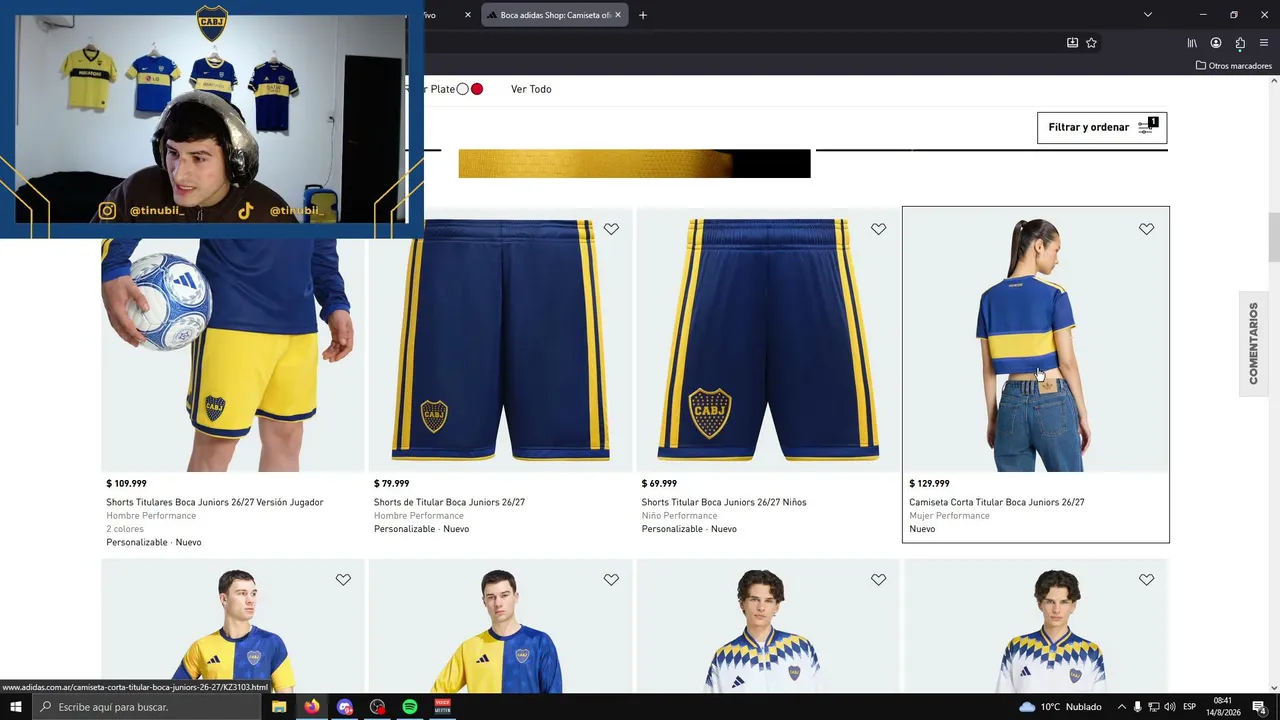Switch to Boca adidas Shop tab
Viewport: 1280px width, 720px height.
click(x=555, y=15)
